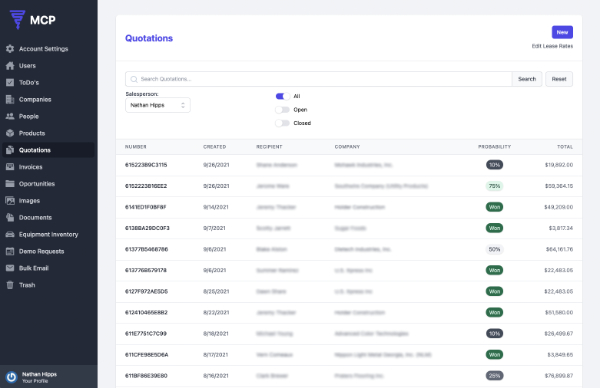Go to Equipment Inventory
The width and height of the screenshot is (600, 388).
[48, 234]
